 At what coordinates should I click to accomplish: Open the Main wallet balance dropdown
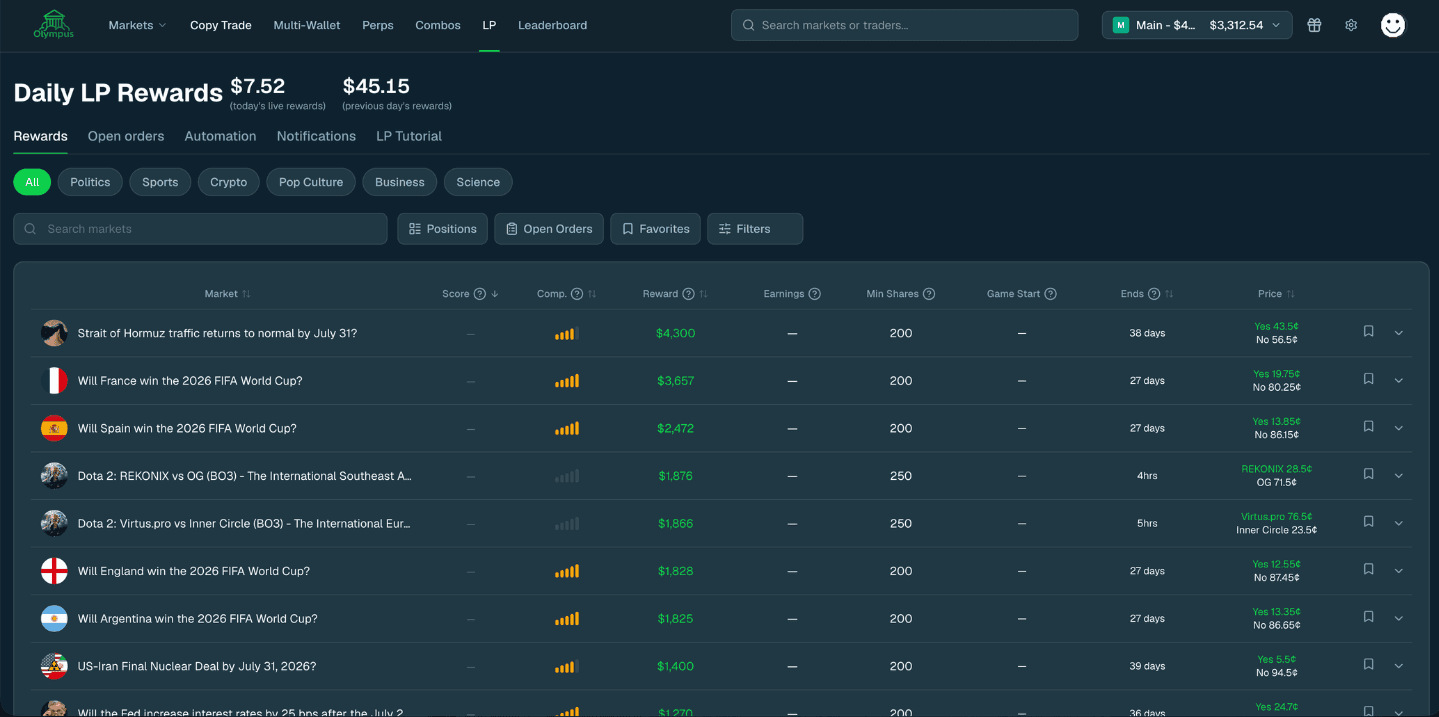point(1197,25)
